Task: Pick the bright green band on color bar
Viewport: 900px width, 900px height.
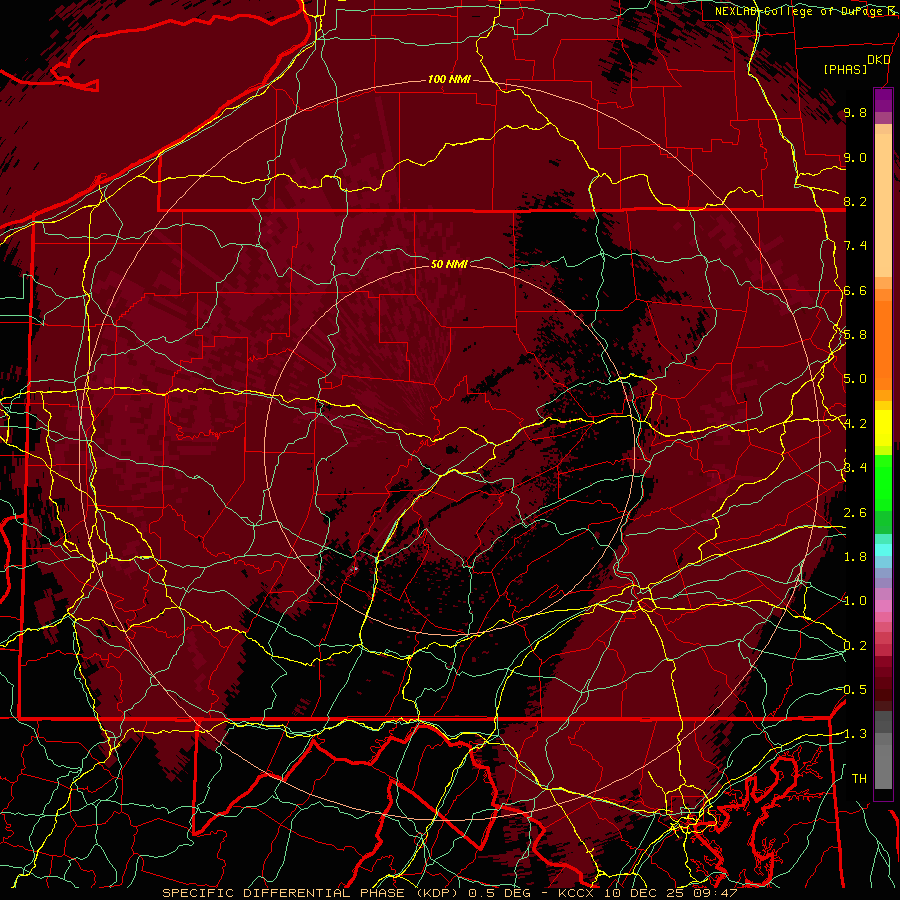Action: click(883, 482)
